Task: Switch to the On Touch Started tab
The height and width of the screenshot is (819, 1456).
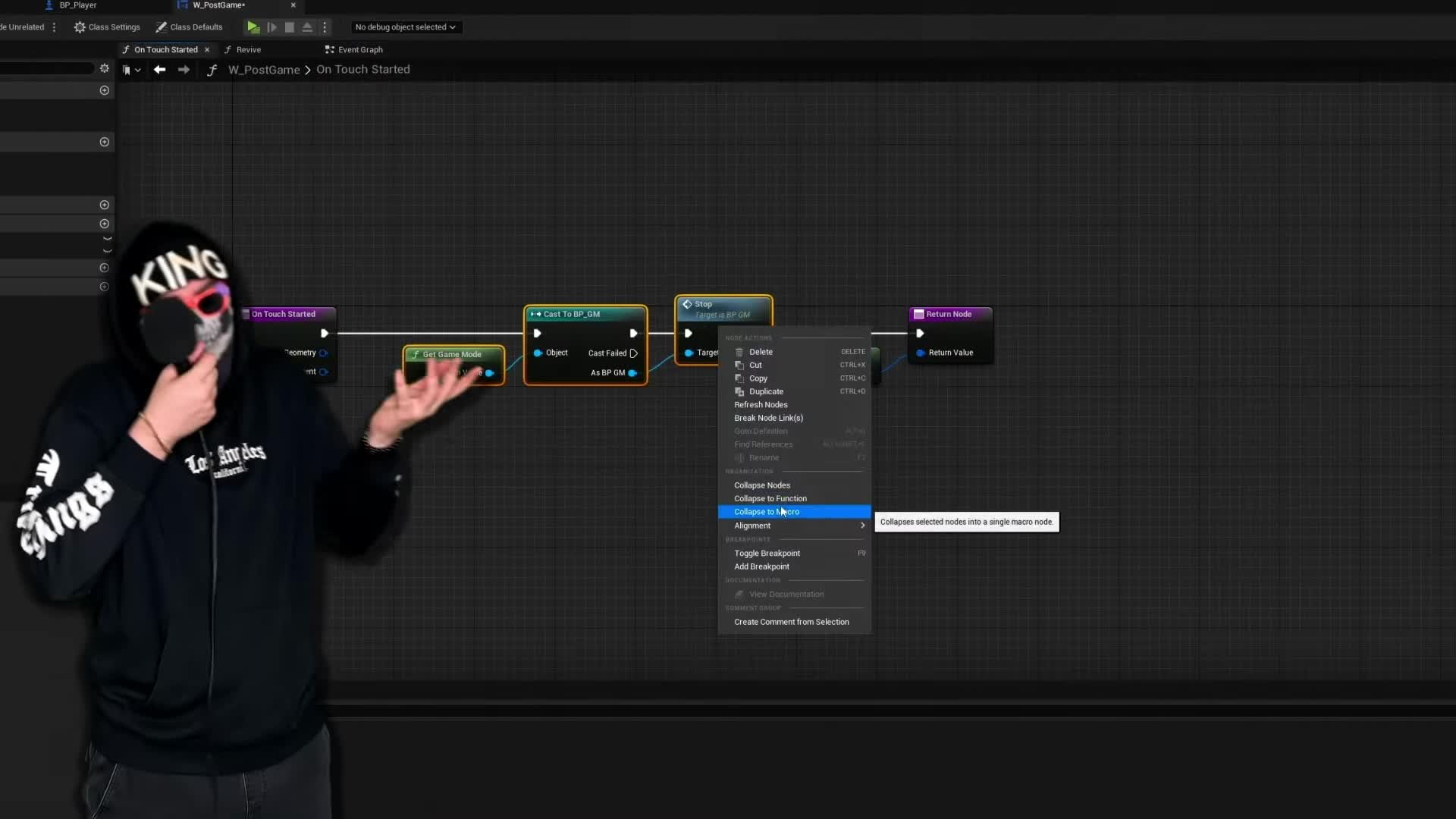Action: point(166,49)
